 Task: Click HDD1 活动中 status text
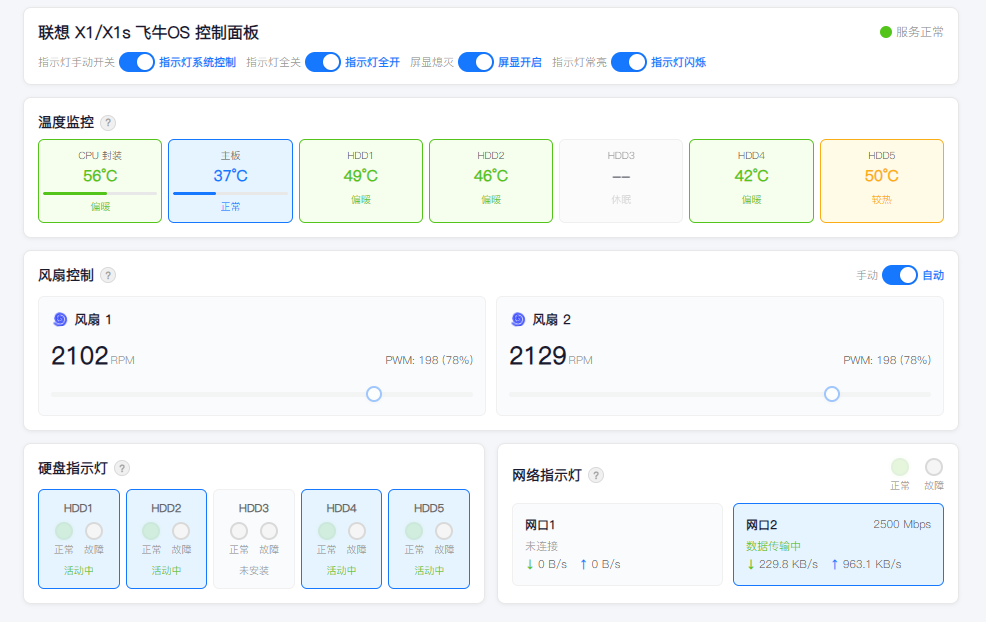[79, 570]
